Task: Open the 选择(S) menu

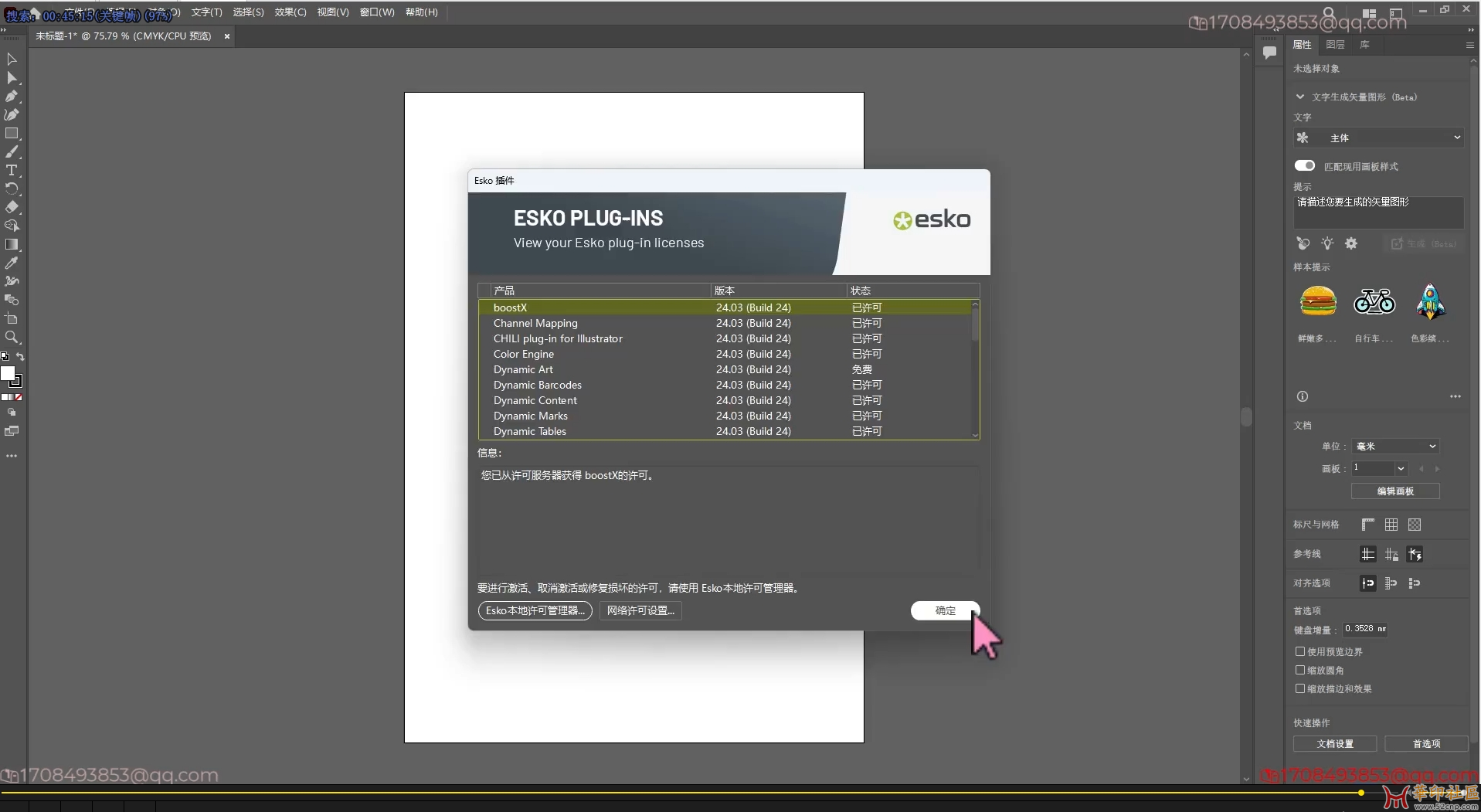Action: coord(248,12)
